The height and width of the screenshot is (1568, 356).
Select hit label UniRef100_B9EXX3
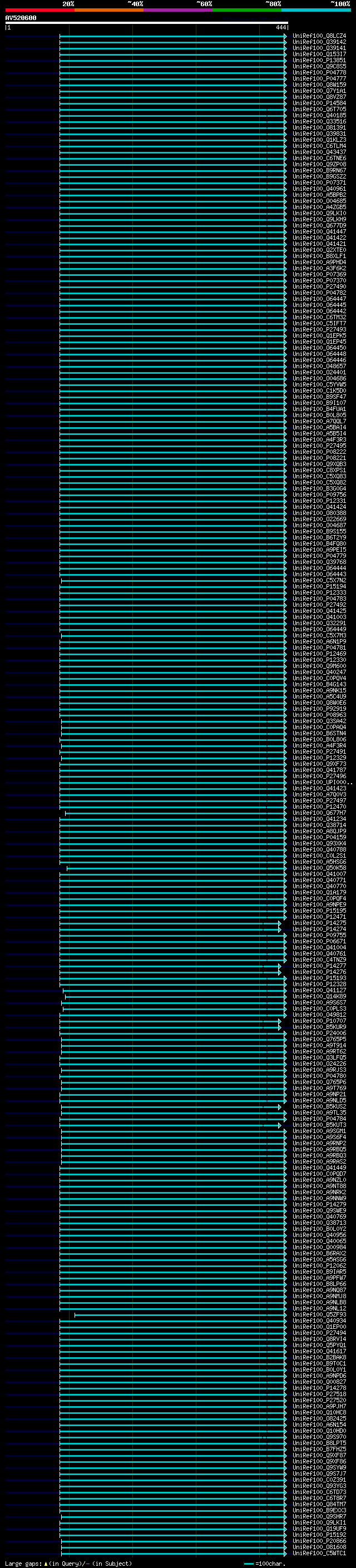[x=319, y=1510]
